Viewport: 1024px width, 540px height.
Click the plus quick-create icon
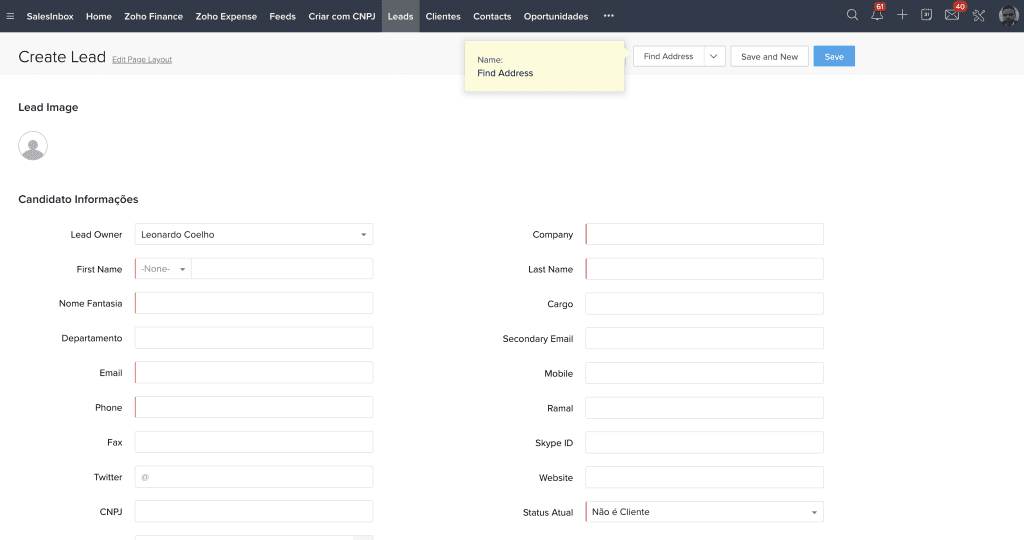pyautogui.click(x=902, y=16)
